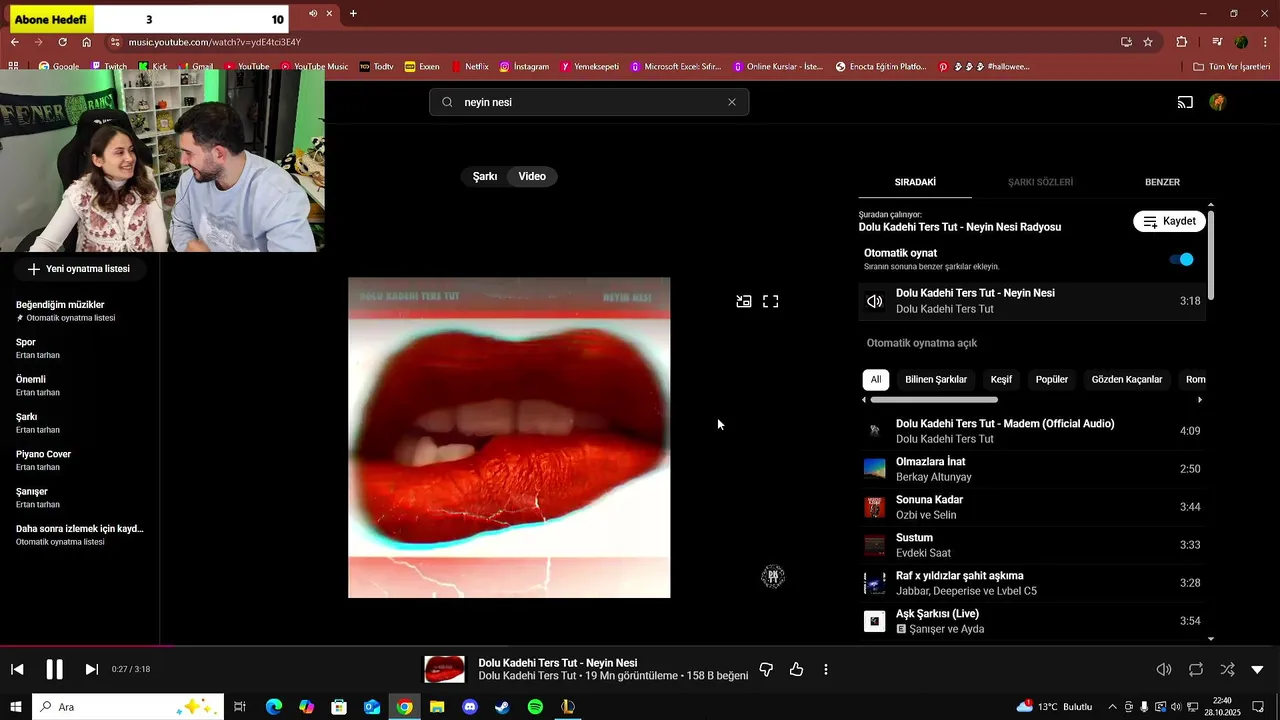Image resolution: width=1280 pixels, height=720 pixels.
Task: Select the Gözden Kaçanlar chip
Action: coord(1127,380)
